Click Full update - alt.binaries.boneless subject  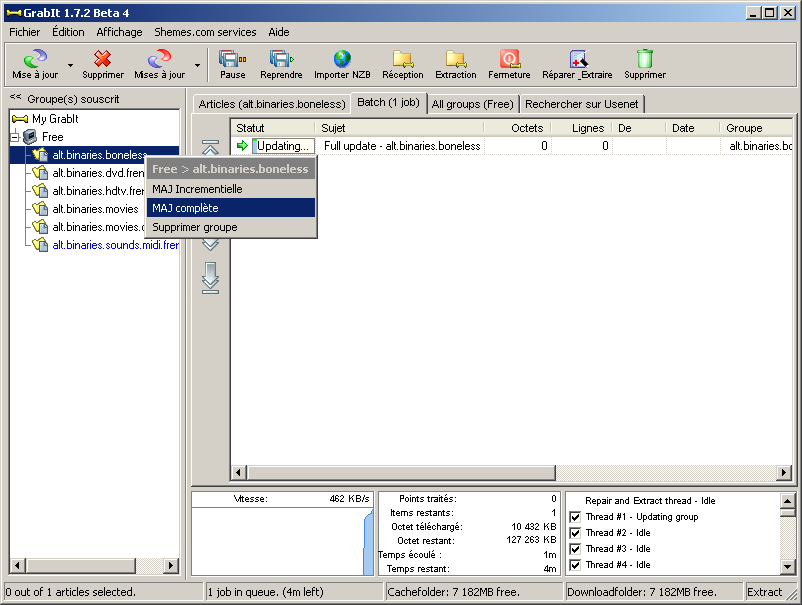click(x=402, y=146)
